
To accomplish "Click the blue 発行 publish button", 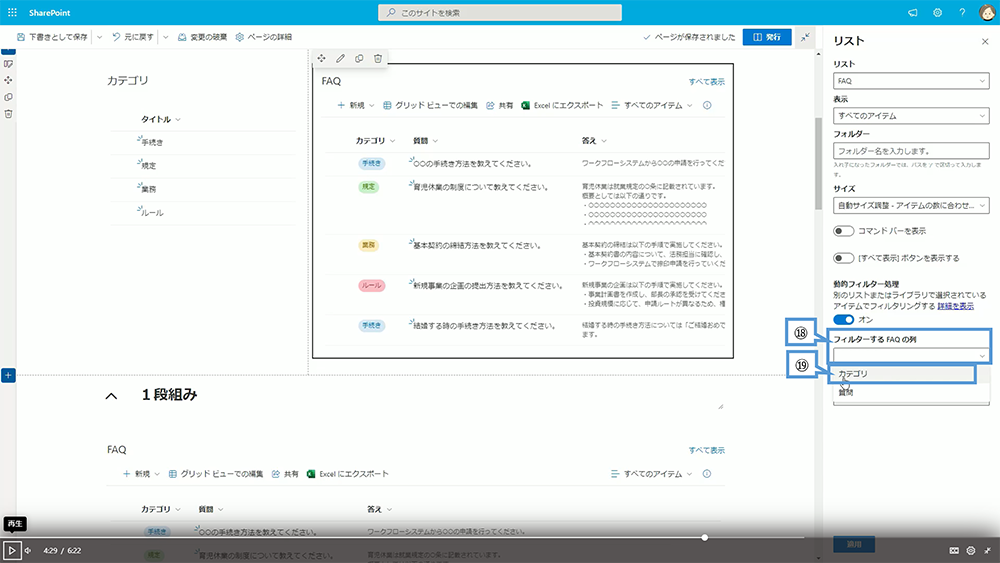I will tap(767, 37).
